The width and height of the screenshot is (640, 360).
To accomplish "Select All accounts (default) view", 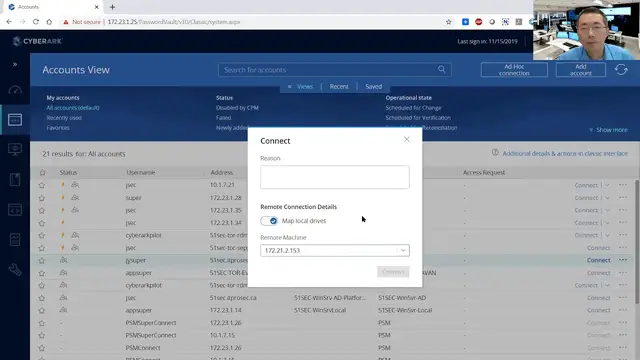I will click(73, 108).
